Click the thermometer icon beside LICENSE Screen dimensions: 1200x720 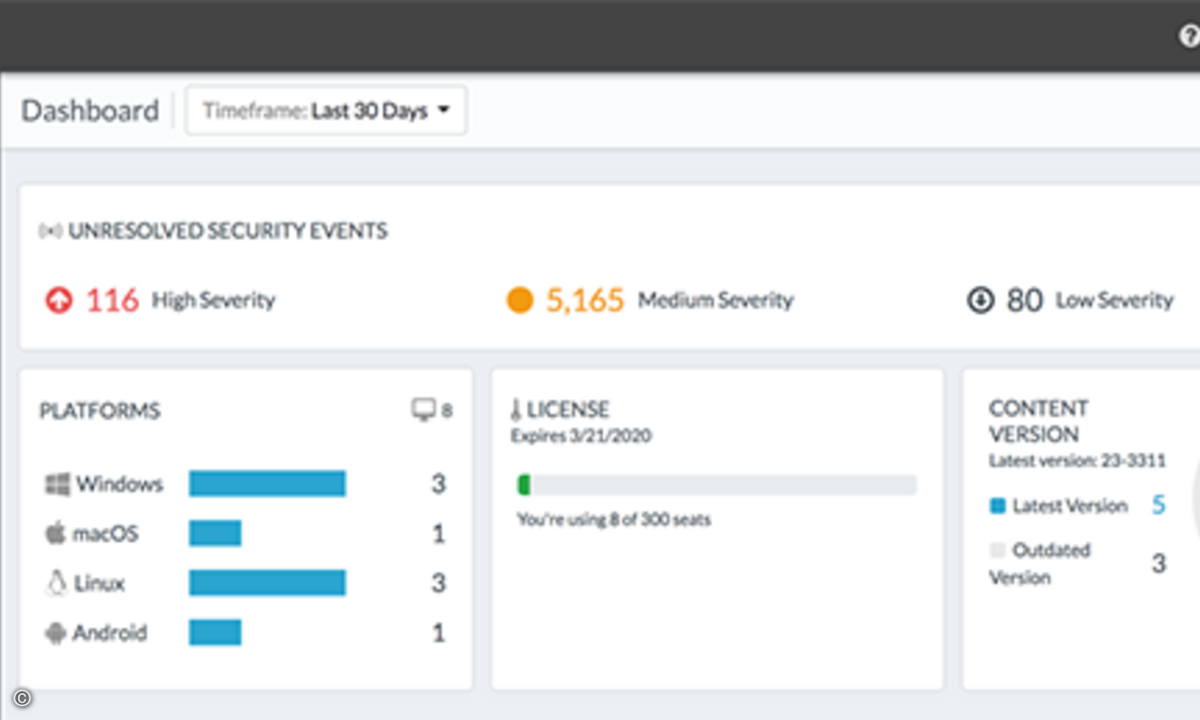pyautogui.click(x=517, y=409)
